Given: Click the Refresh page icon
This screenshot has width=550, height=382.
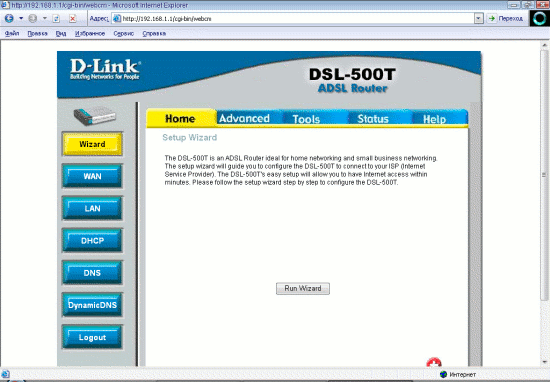Looking at the screenshot, I should (x=56, y=19).
